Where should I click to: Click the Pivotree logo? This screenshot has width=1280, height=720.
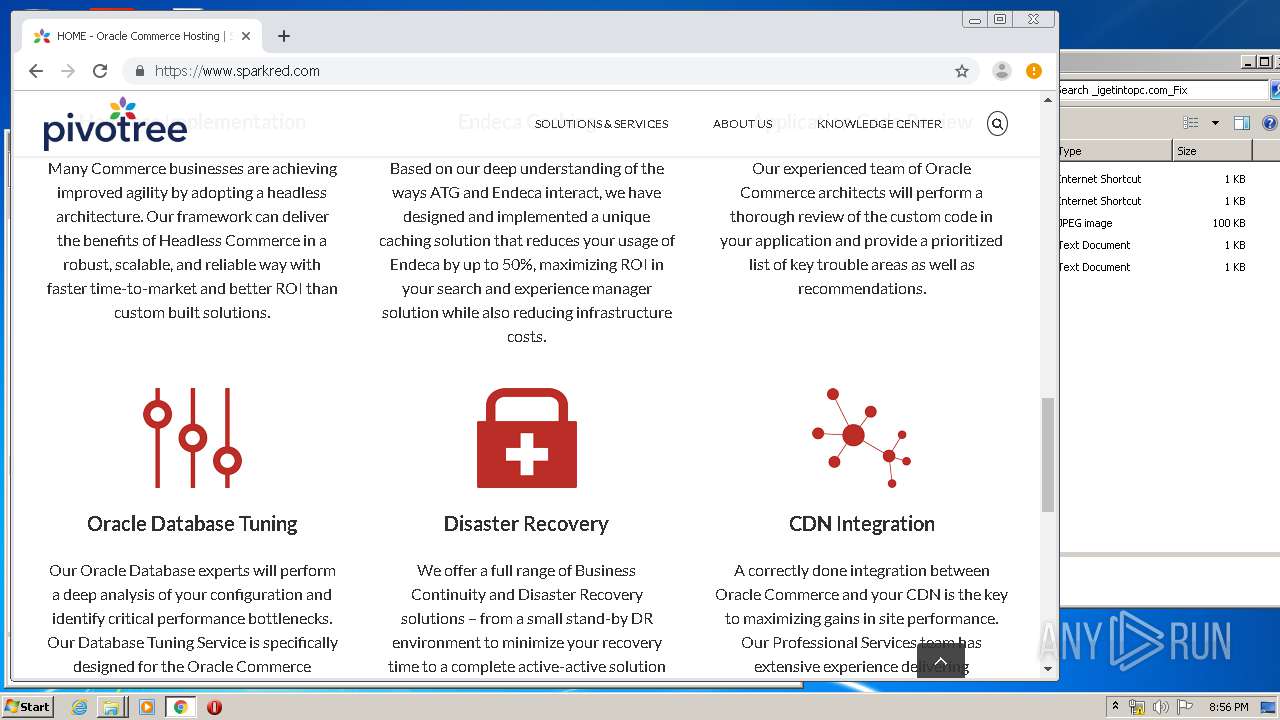pyautogui.click(x=115, y=124)
